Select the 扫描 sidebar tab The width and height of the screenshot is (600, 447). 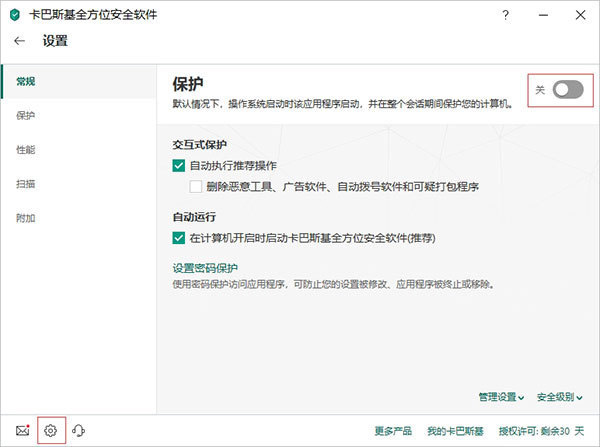point(79,184)
